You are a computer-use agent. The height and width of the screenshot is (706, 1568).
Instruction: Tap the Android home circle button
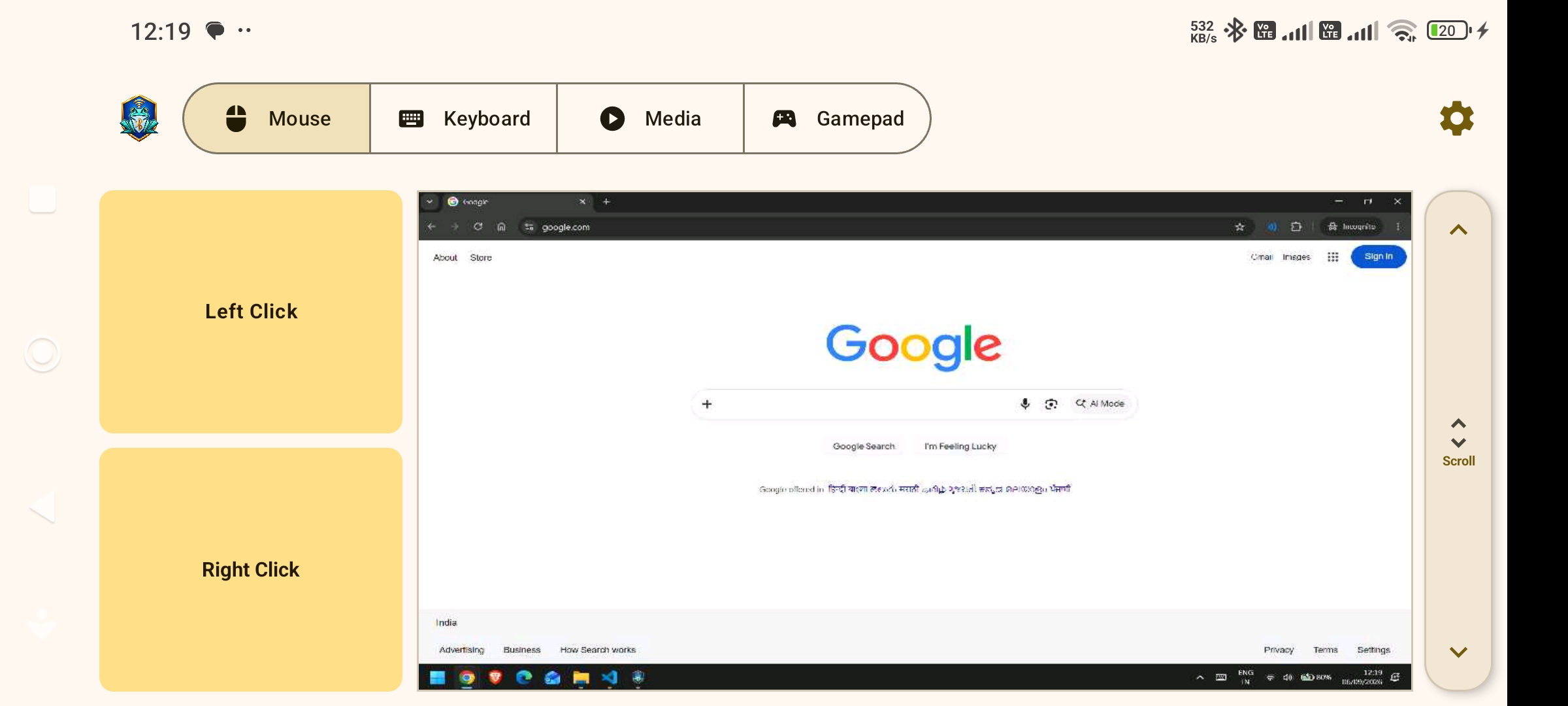coord(42,354)
